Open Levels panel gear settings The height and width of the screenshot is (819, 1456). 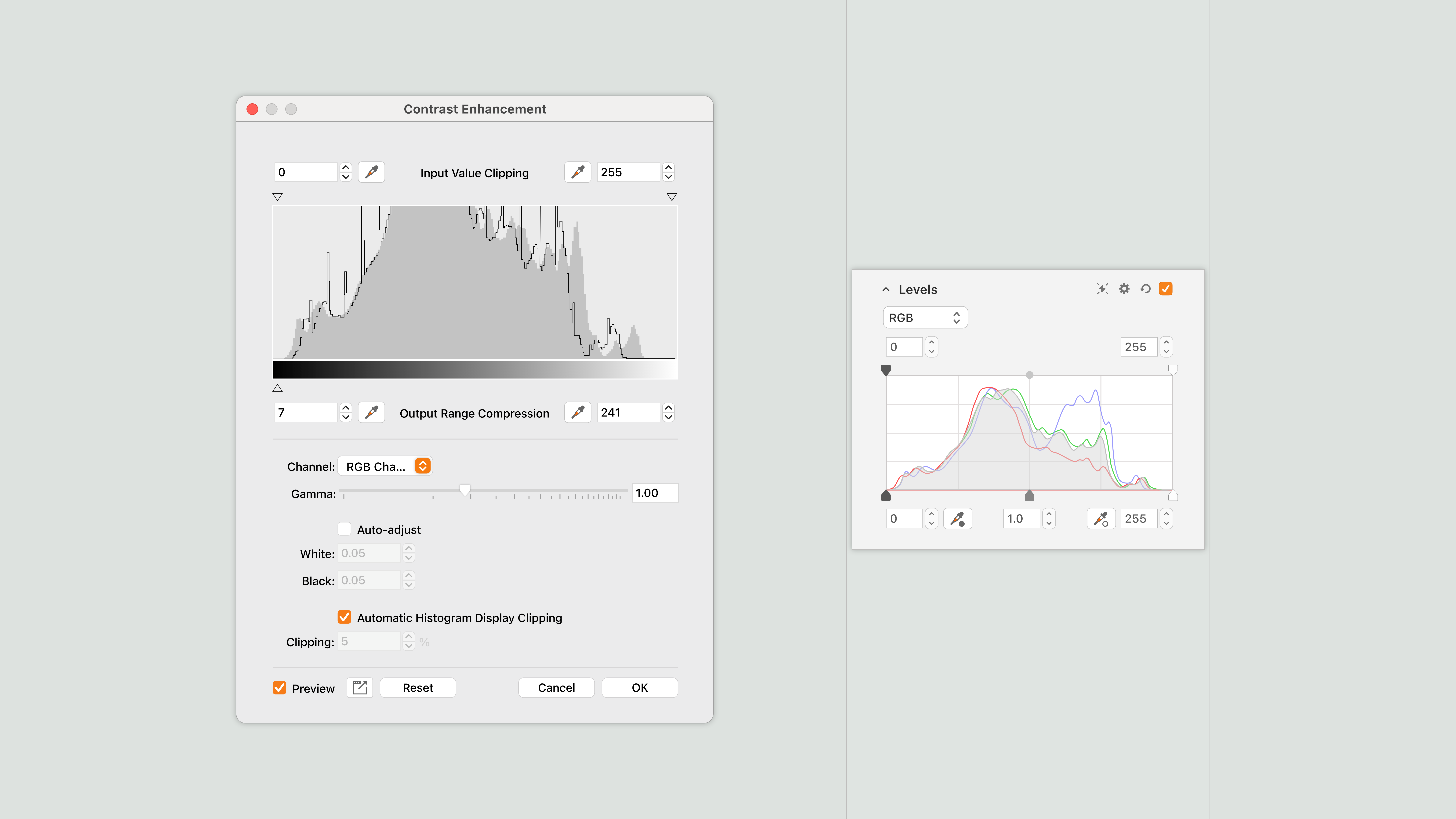pyautogui.click(x=1124, y=289)
